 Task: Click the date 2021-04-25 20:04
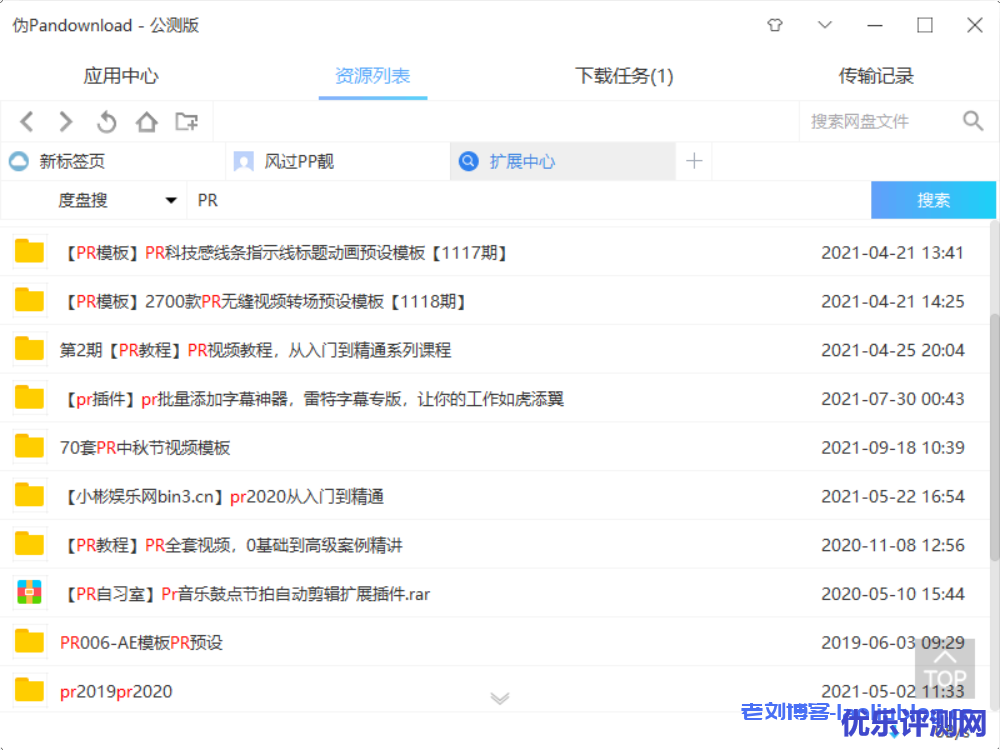pyautogui.click(x=892, y=350)
